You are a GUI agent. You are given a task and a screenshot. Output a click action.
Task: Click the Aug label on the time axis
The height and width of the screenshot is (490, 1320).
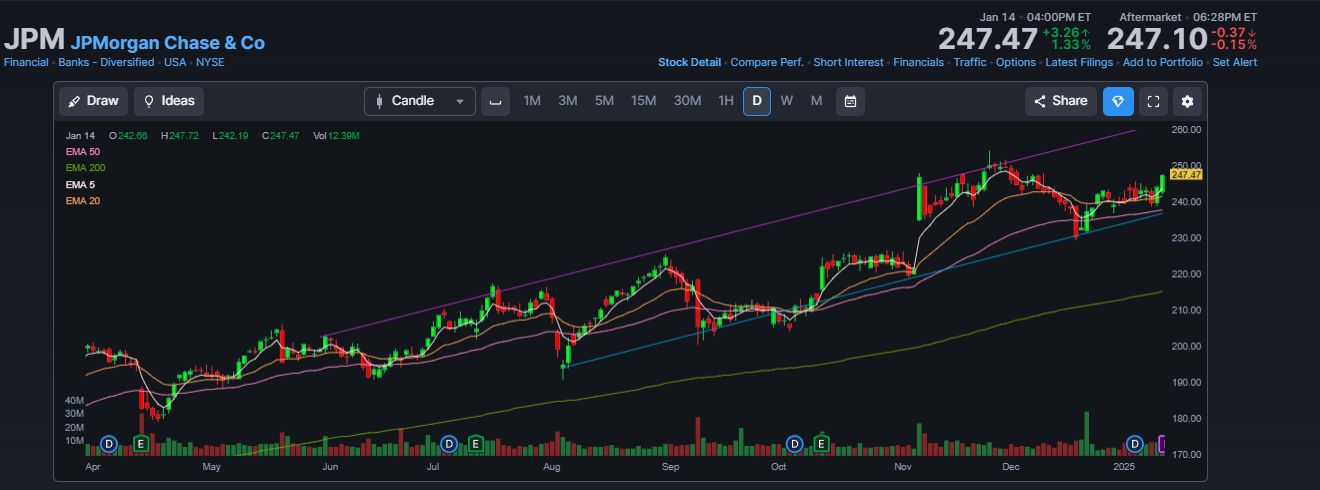[551, 466]
